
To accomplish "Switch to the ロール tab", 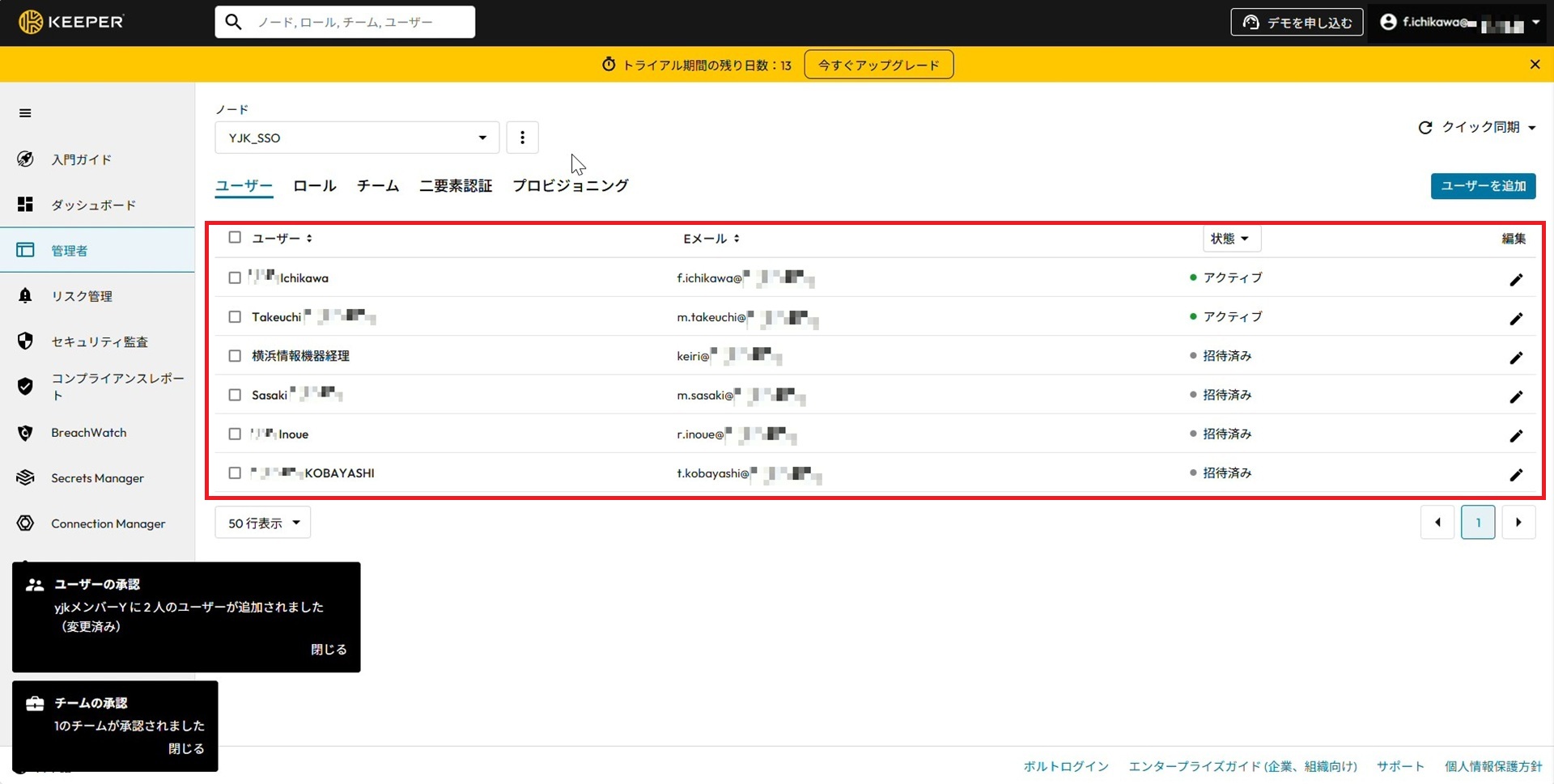I will [314, 186].
